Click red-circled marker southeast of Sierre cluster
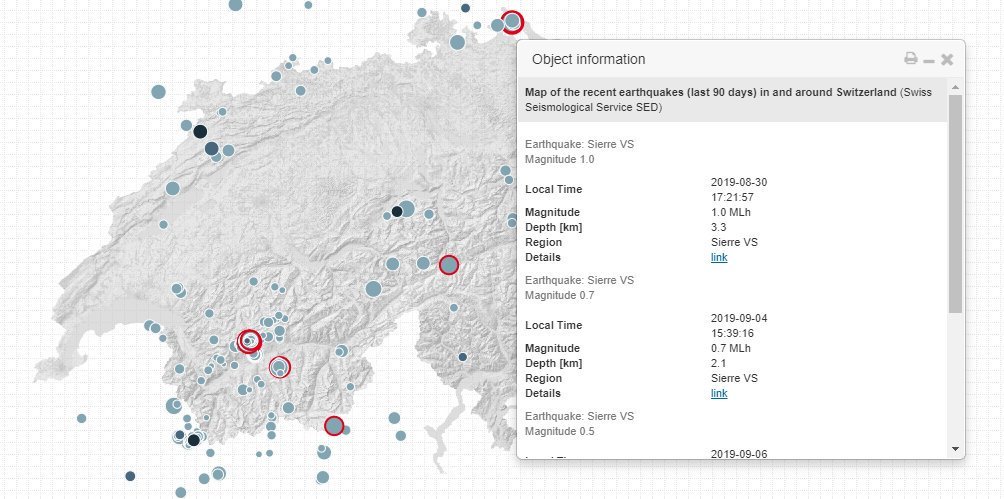The height and width of the screenshot is (499, 1004). pos(280,368)
